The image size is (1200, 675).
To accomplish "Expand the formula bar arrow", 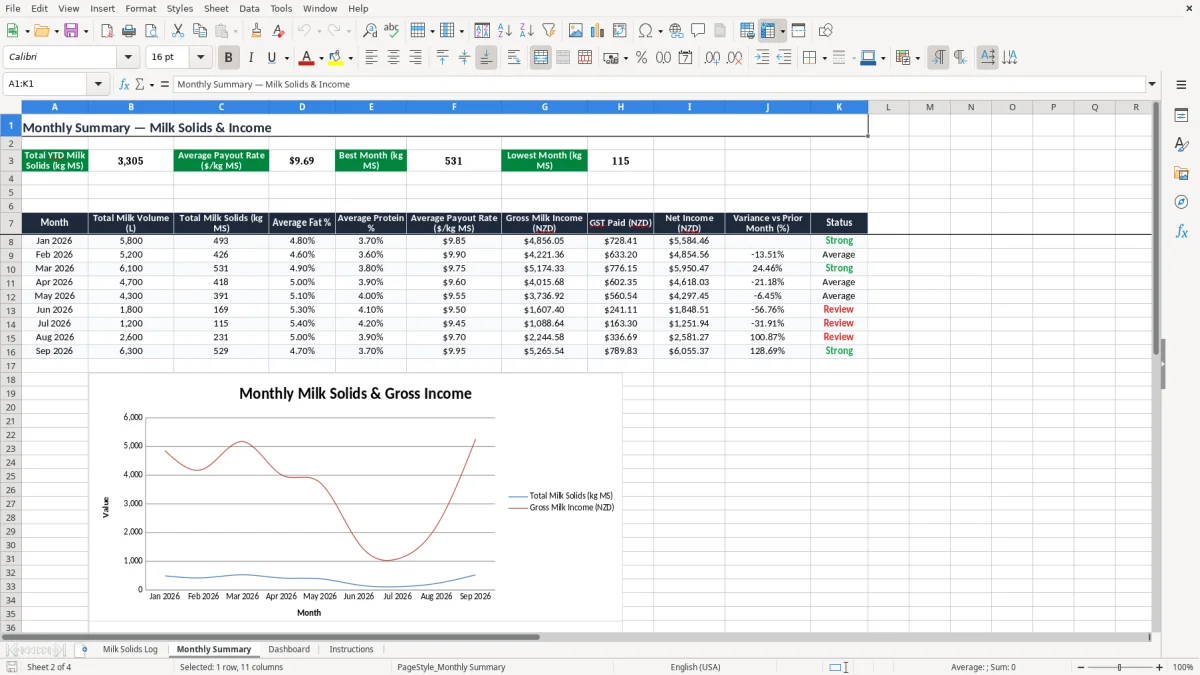I will pos(1152,84).
